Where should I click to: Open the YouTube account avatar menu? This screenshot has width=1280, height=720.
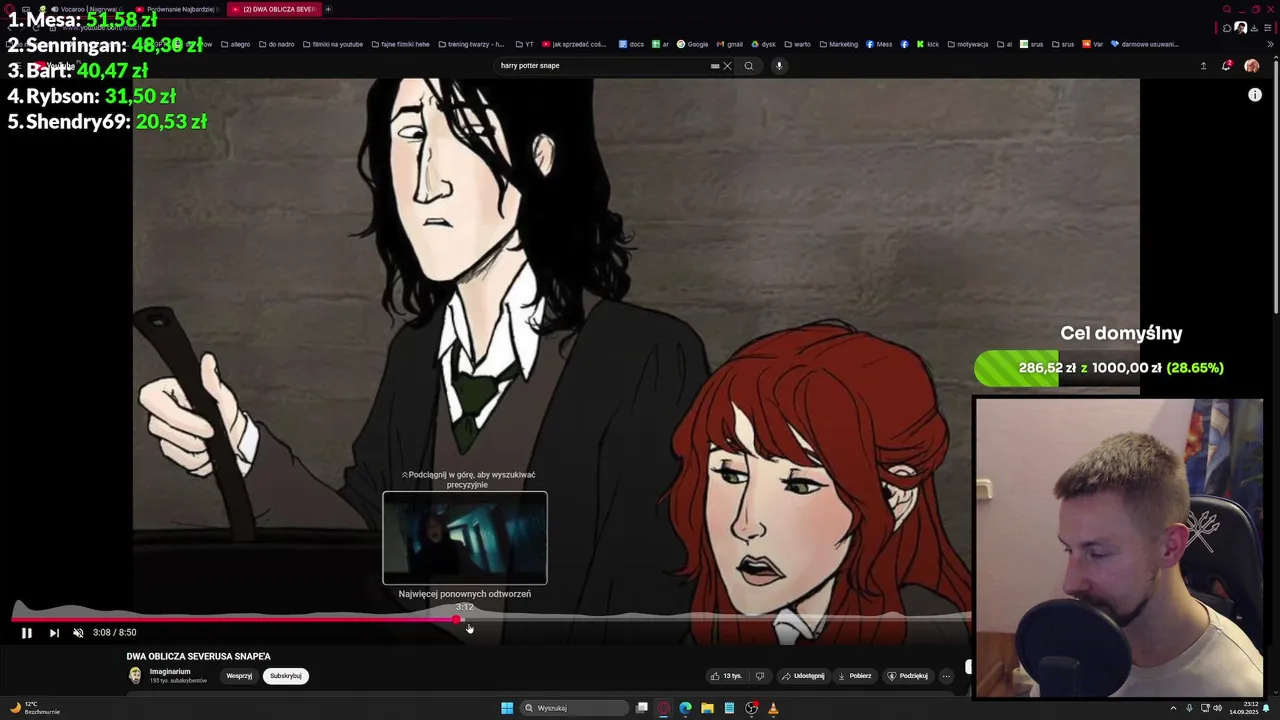point(1251,66)
